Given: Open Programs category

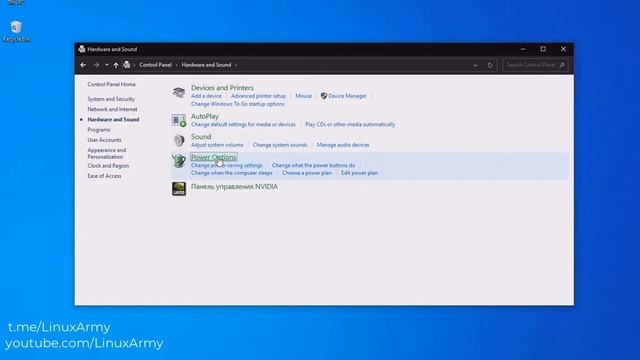Looking at the screenshot, I should pyautogui.click(x=99, y=130).
